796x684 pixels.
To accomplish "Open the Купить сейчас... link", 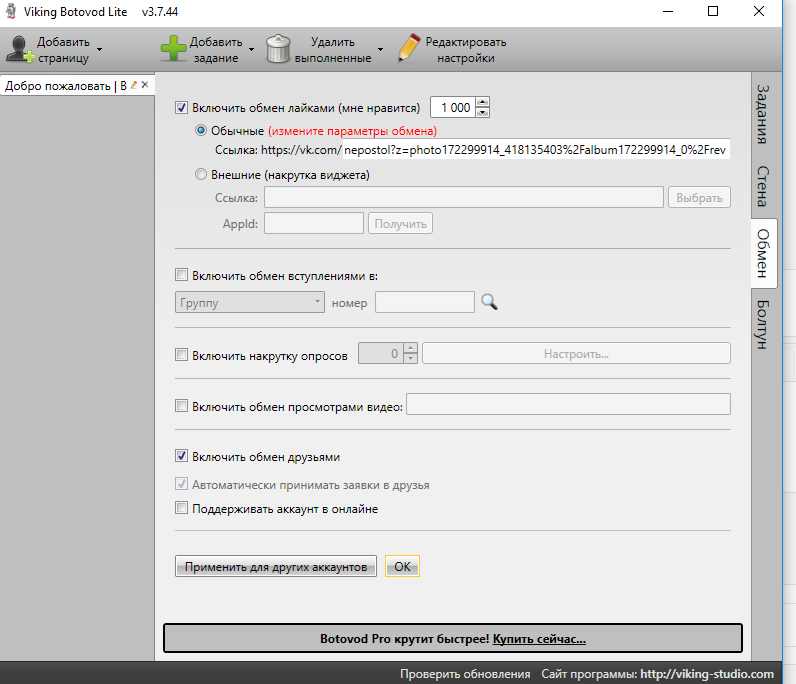I will coord(539,639).
